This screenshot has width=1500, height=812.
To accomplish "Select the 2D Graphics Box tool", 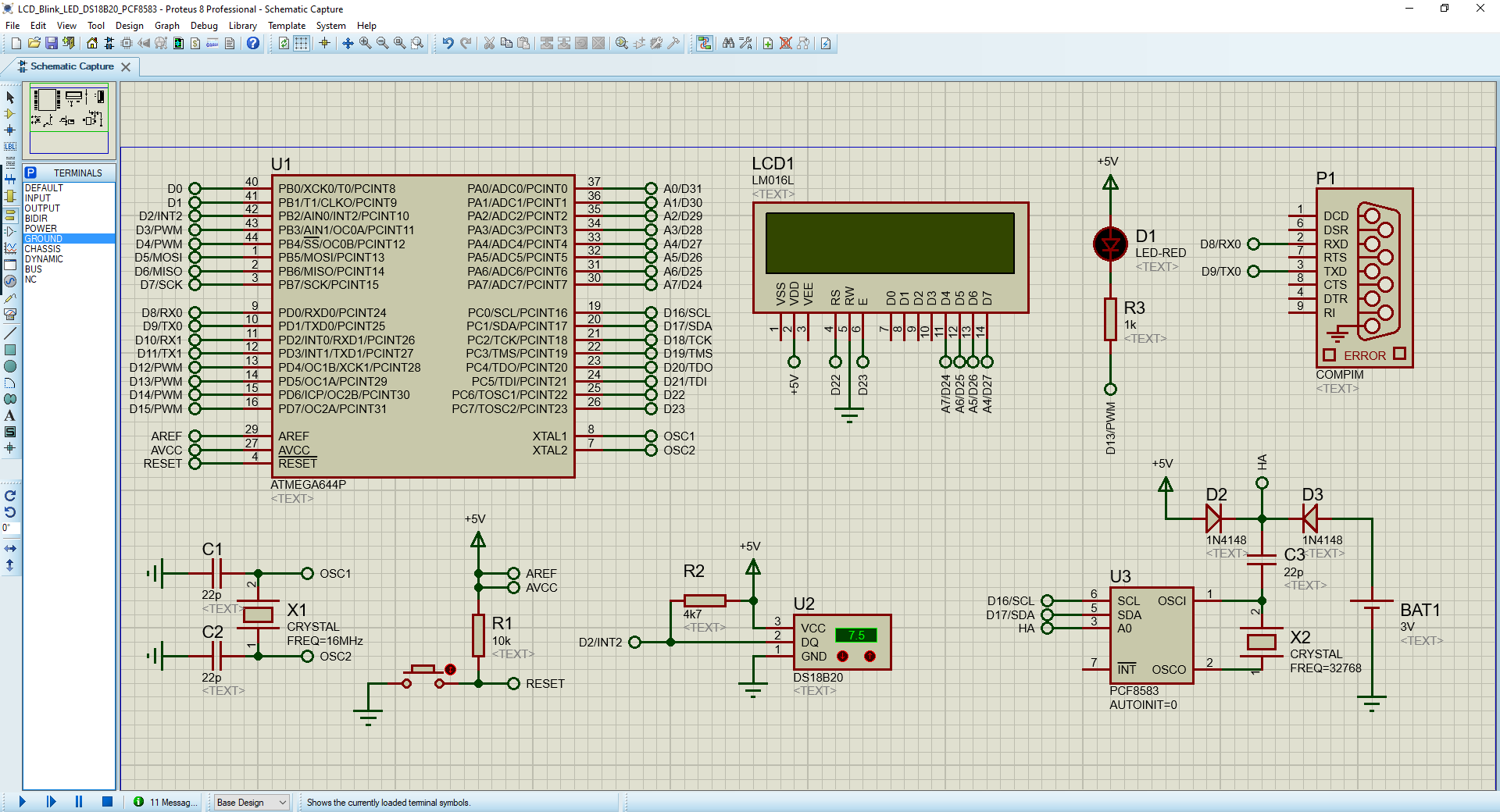I will (x=10, y=350).
